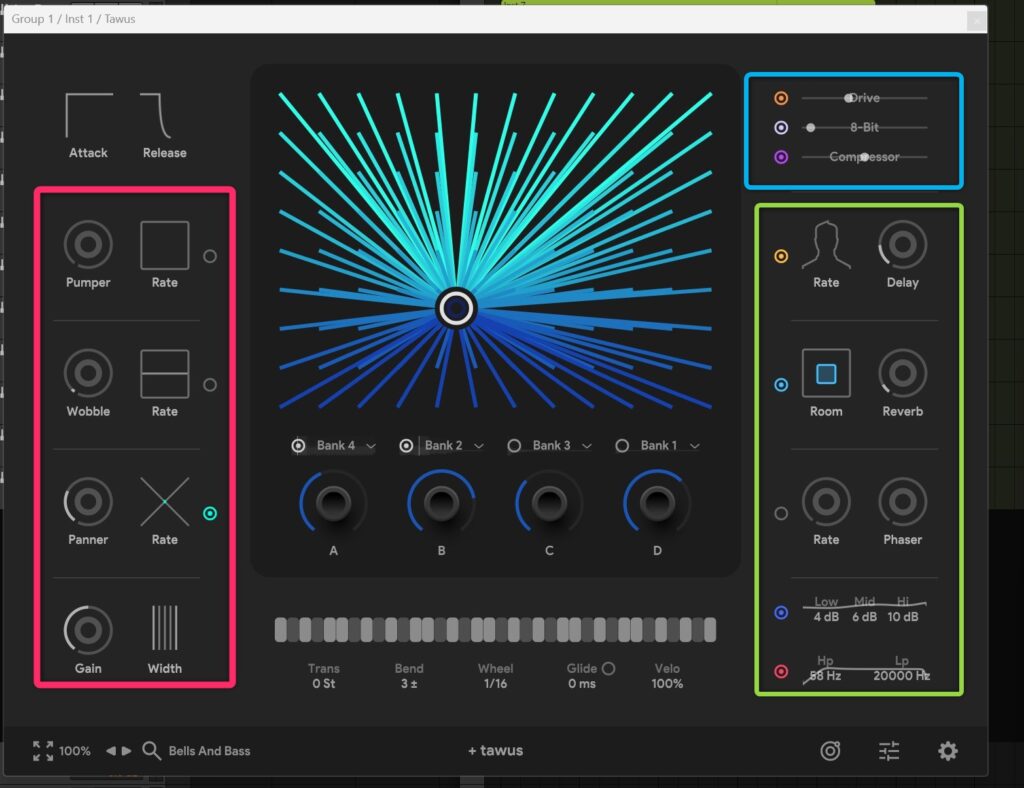This screenshot has height=788, width=1024.
Task: Adjust the Drive slider
Action: point(849,98)
